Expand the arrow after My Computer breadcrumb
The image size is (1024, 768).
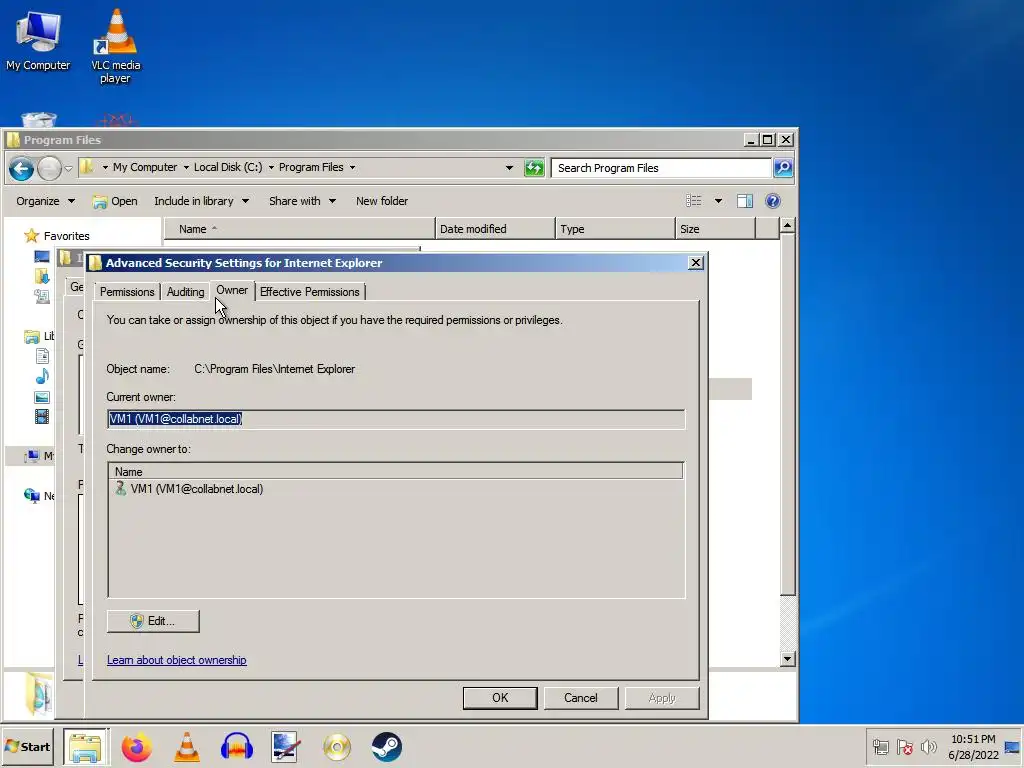[186, 167]
